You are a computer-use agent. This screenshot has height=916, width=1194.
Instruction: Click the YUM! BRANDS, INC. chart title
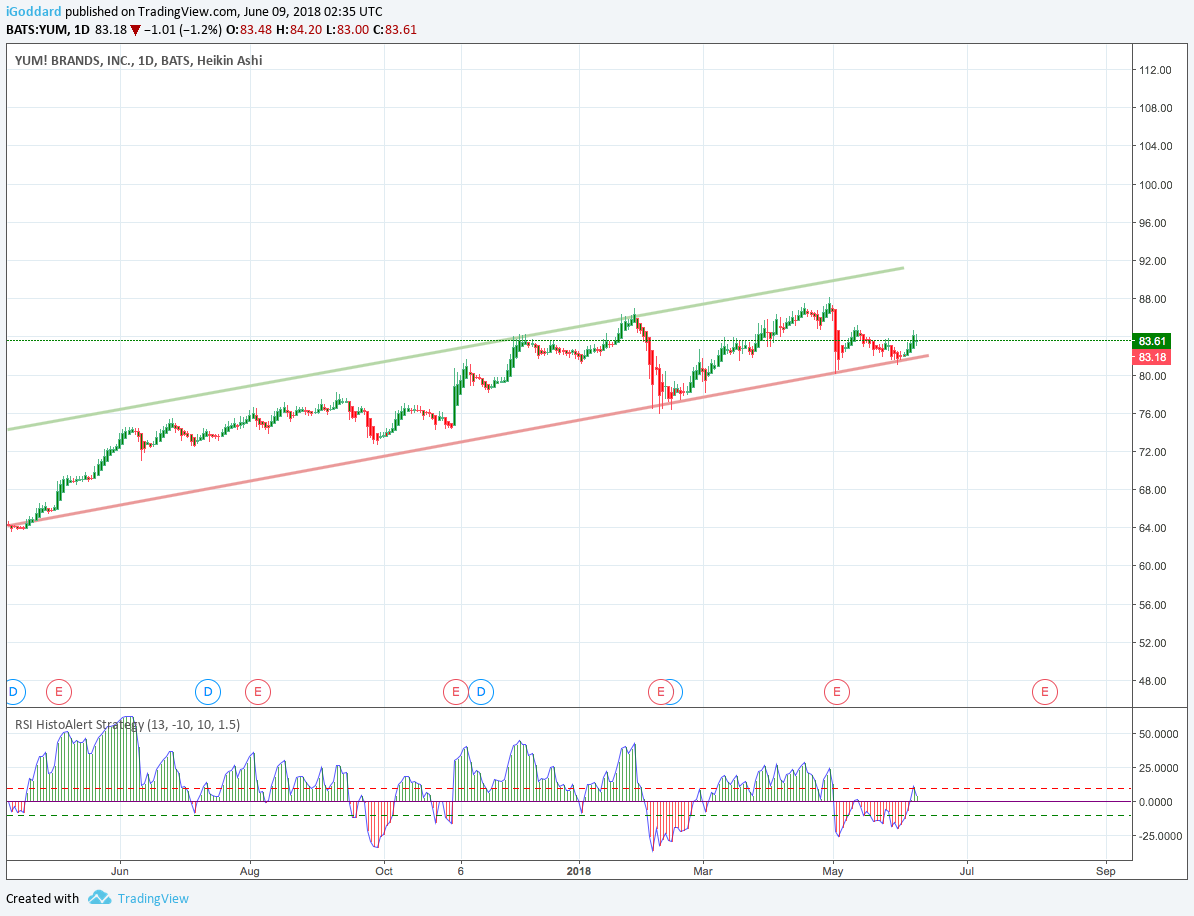click(139, 60)
